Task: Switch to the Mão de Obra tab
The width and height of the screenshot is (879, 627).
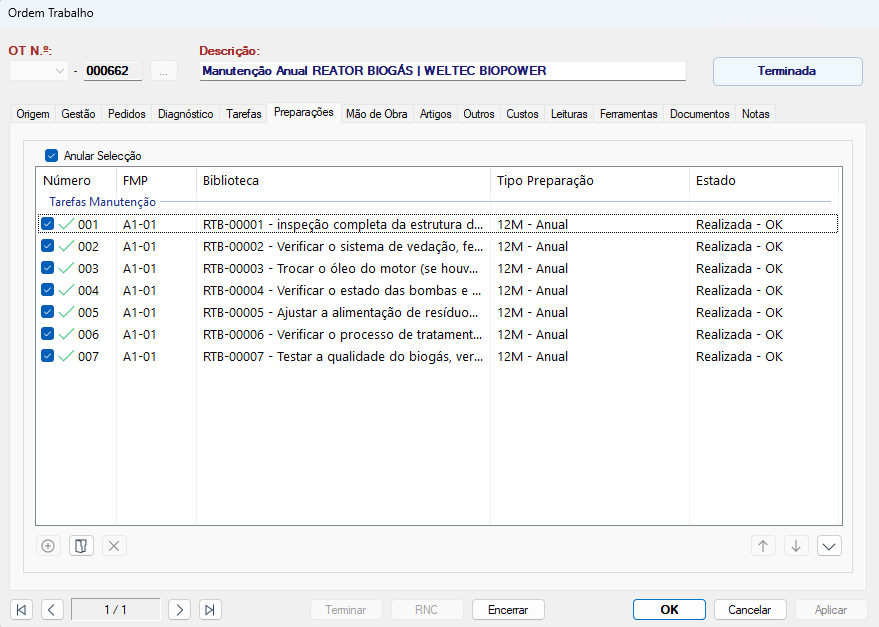Action: pyautogui.click(x=376, y=113)
